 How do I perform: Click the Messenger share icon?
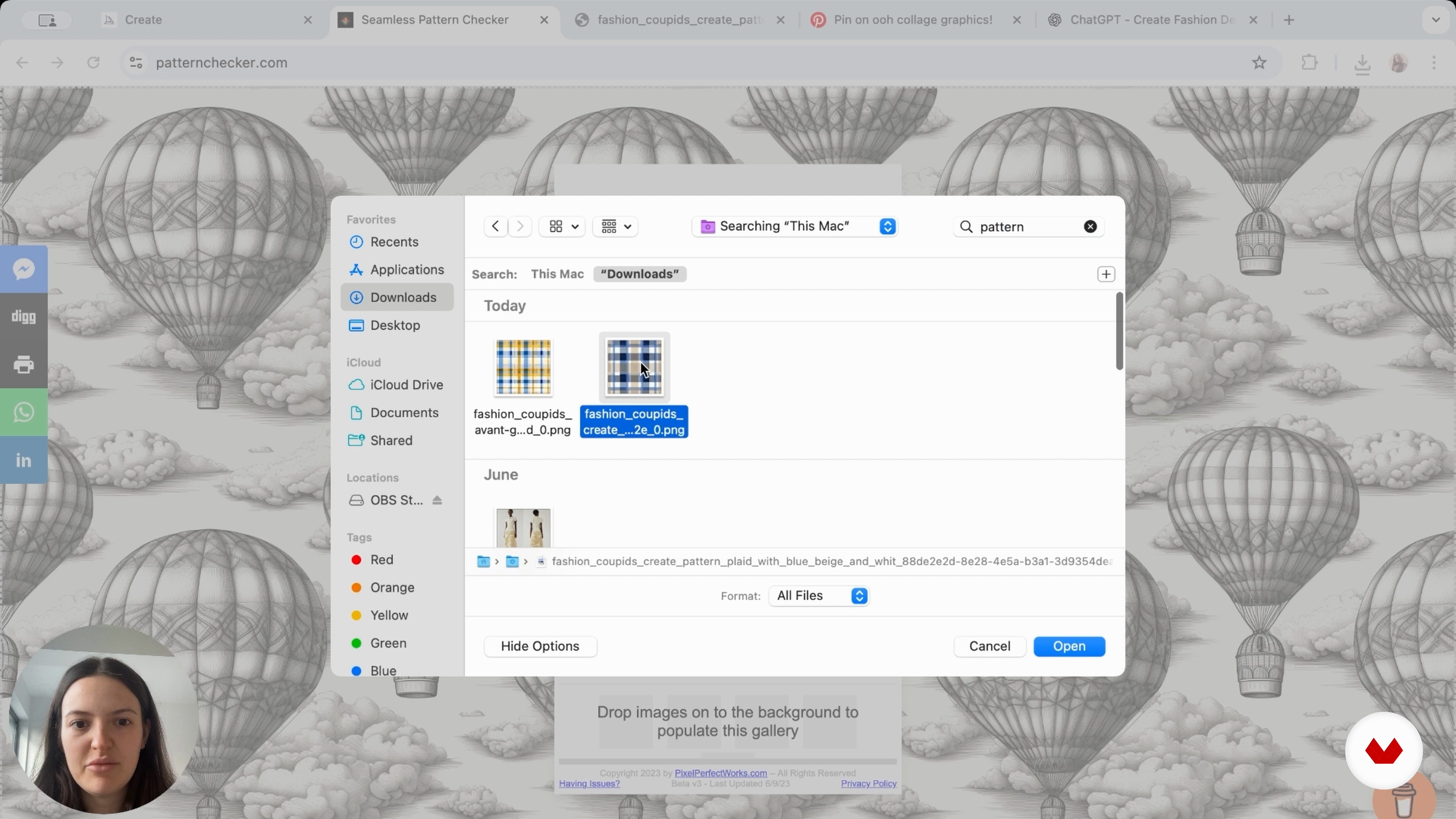tap(24, 269)
